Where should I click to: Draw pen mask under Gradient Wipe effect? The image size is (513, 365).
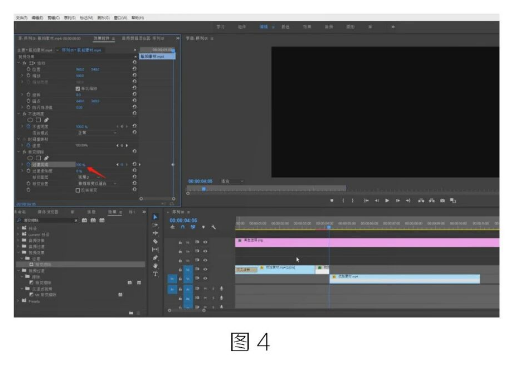pos(46,158)
